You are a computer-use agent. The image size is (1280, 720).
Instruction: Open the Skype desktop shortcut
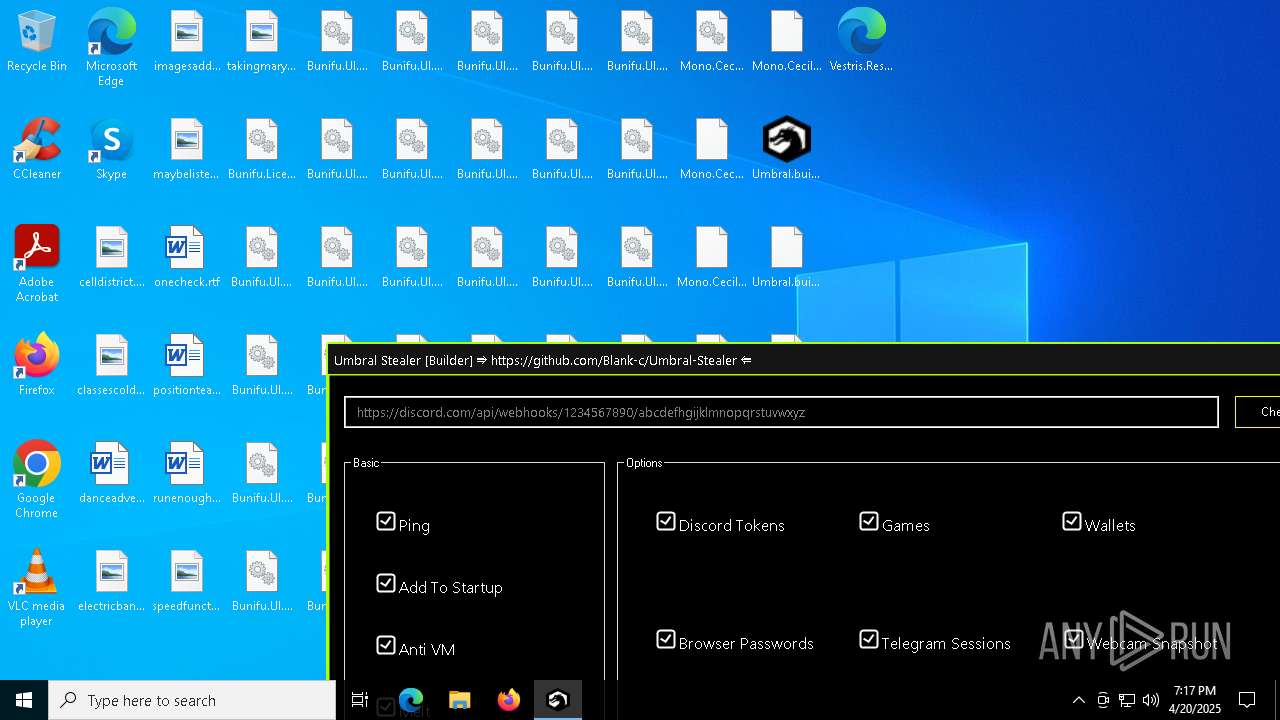(x=111, y=150)
